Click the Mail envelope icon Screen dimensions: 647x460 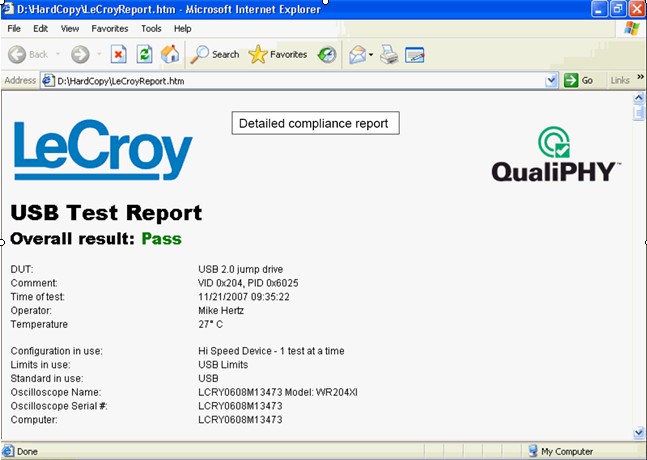pos(356,54)
